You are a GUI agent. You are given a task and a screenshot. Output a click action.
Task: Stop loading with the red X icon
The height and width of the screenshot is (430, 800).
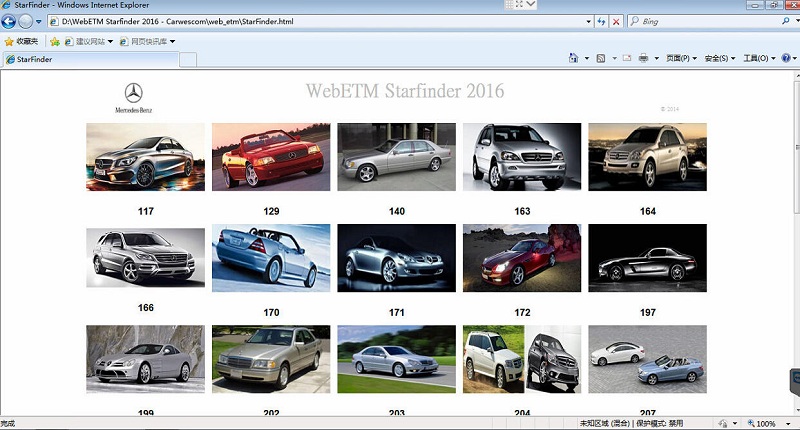pos(616,21)
